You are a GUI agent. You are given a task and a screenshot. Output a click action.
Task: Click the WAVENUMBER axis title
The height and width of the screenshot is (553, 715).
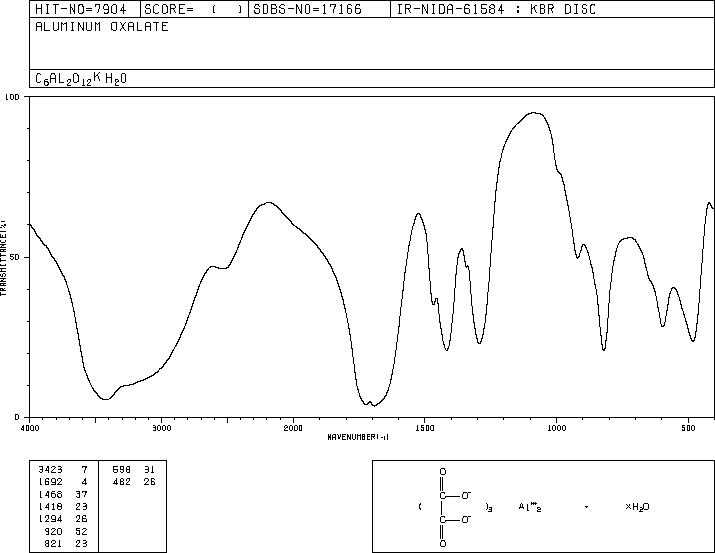[x=358, y=437]
